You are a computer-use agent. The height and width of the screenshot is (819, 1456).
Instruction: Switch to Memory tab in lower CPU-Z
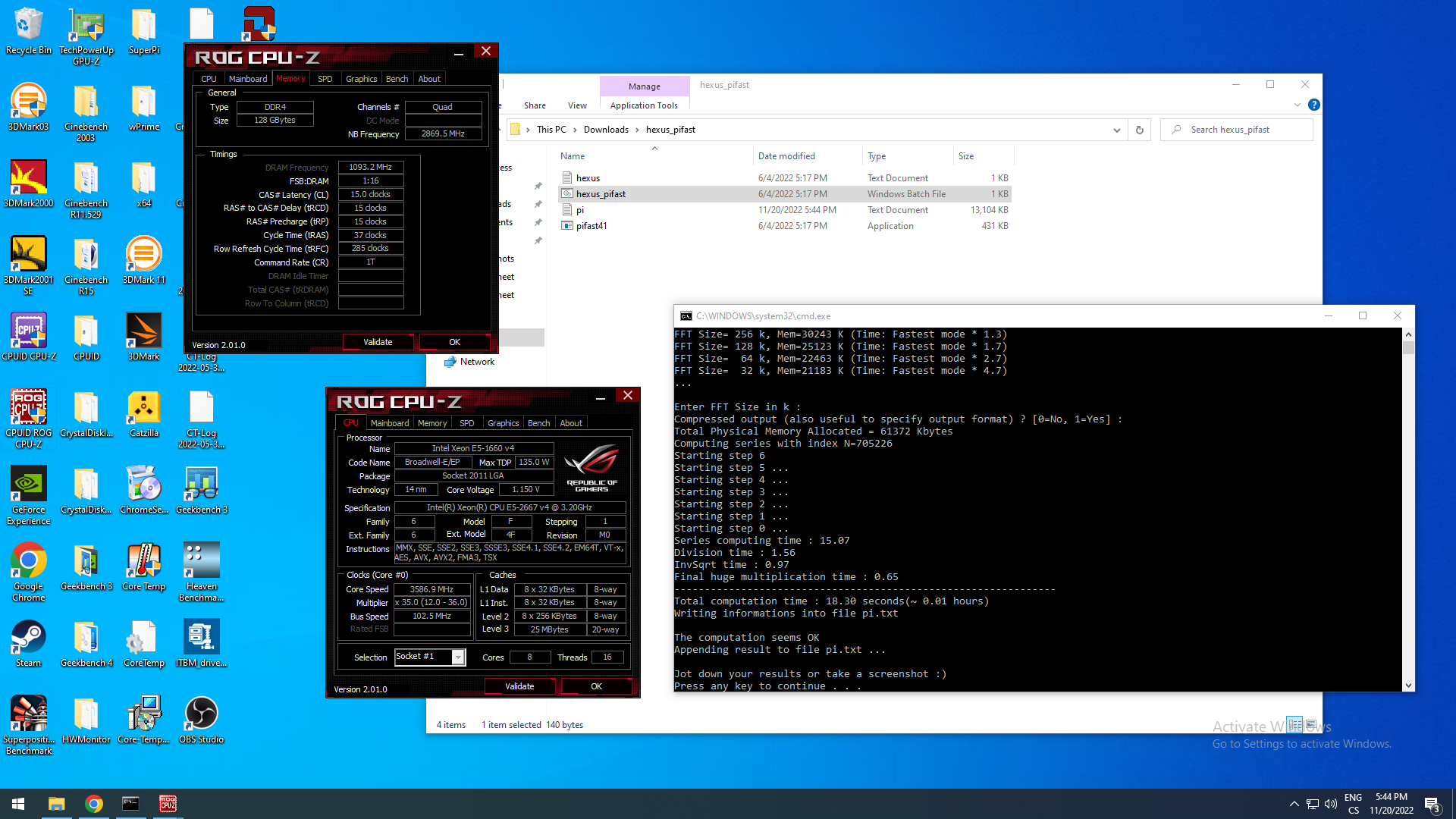pos(432,423)
